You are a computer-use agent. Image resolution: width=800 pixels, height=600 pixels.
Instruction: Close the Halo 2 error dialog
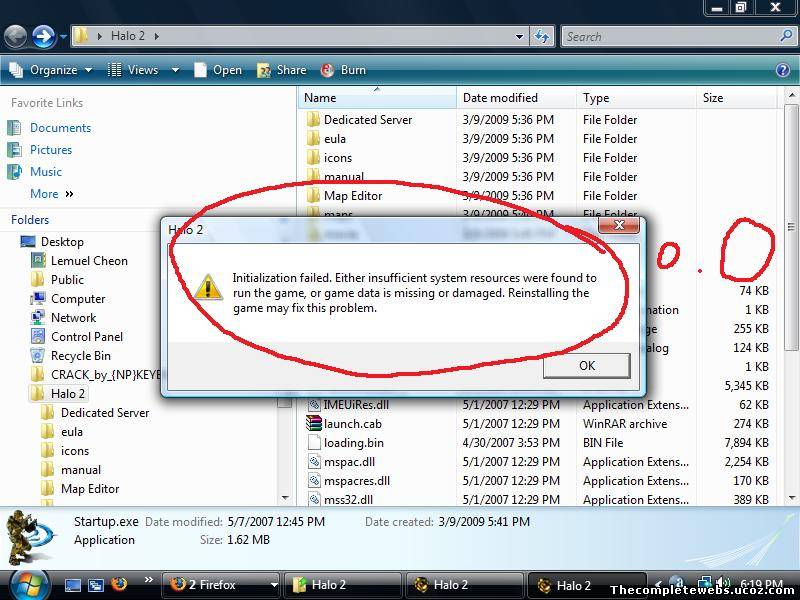click(x=618, y=225)
